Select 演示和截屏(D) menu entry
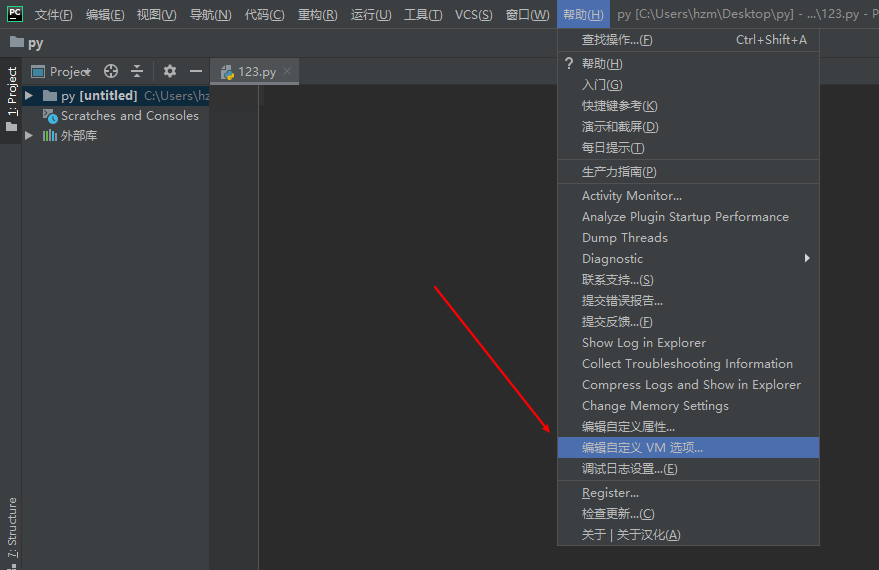 click(x=688, y=127)
